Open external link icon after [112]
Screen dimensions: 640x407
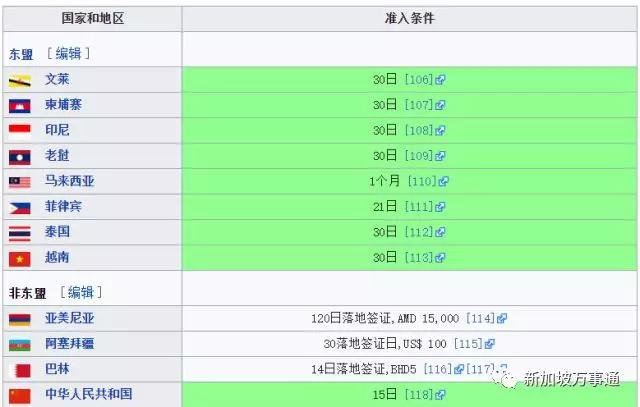(x=440, y=233)
